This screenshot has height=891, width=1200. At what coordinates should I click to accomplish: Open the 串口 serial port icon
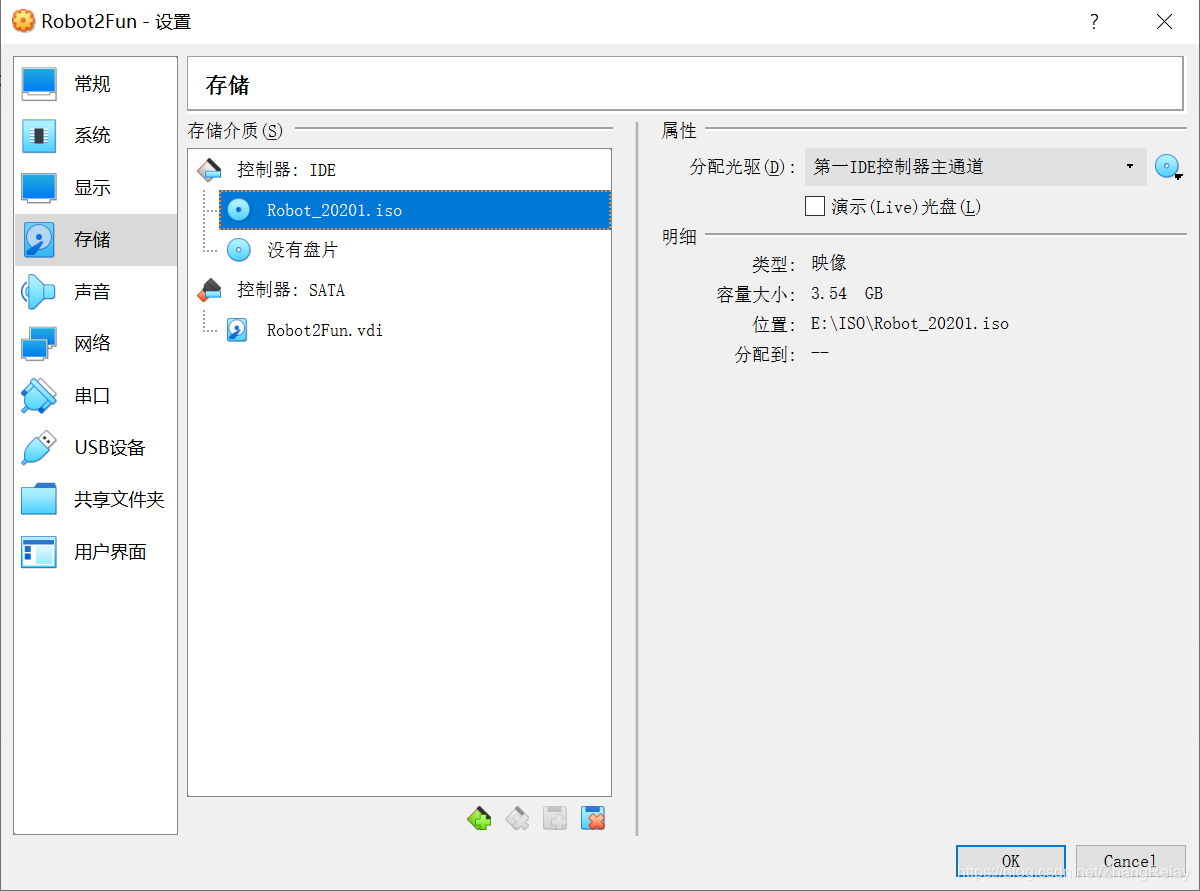coord(39,395)
